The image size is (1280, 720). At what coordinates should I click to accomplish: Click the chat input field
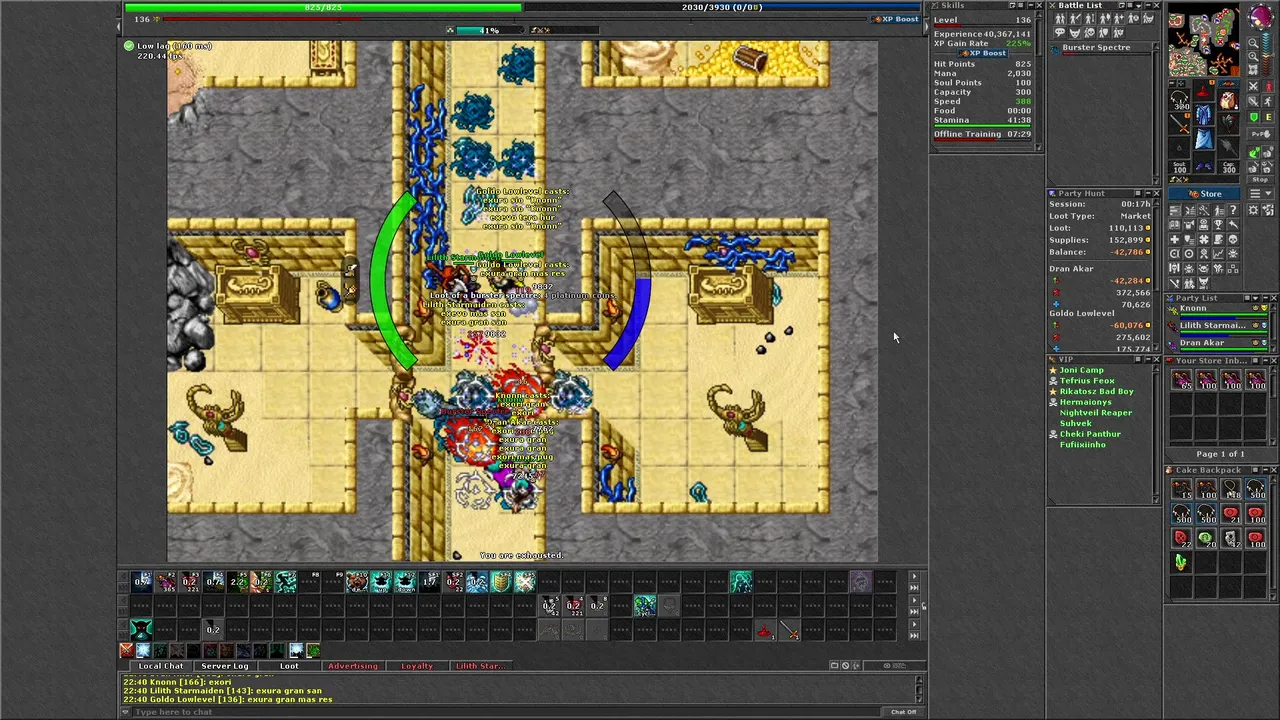pyautogui.click(x=505, y=712)
